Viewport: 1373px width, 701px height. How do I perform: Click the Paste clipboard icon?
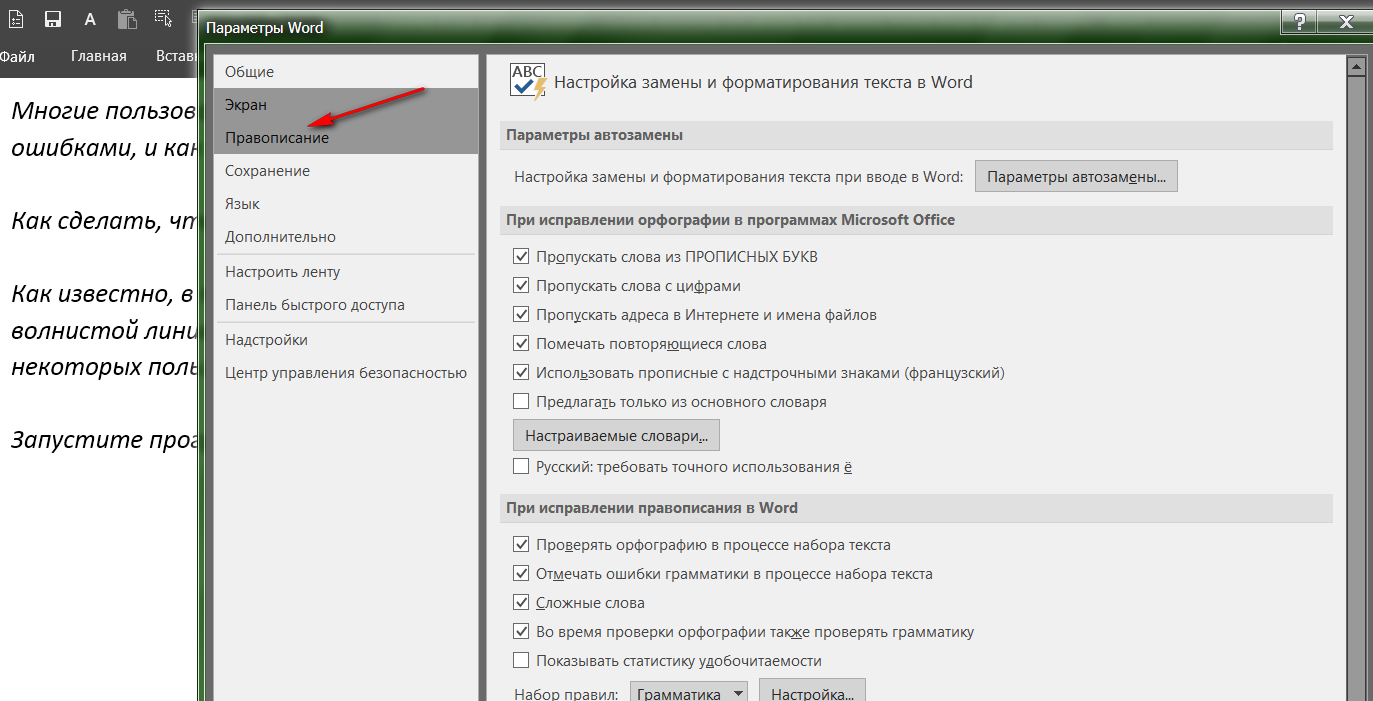127,19
